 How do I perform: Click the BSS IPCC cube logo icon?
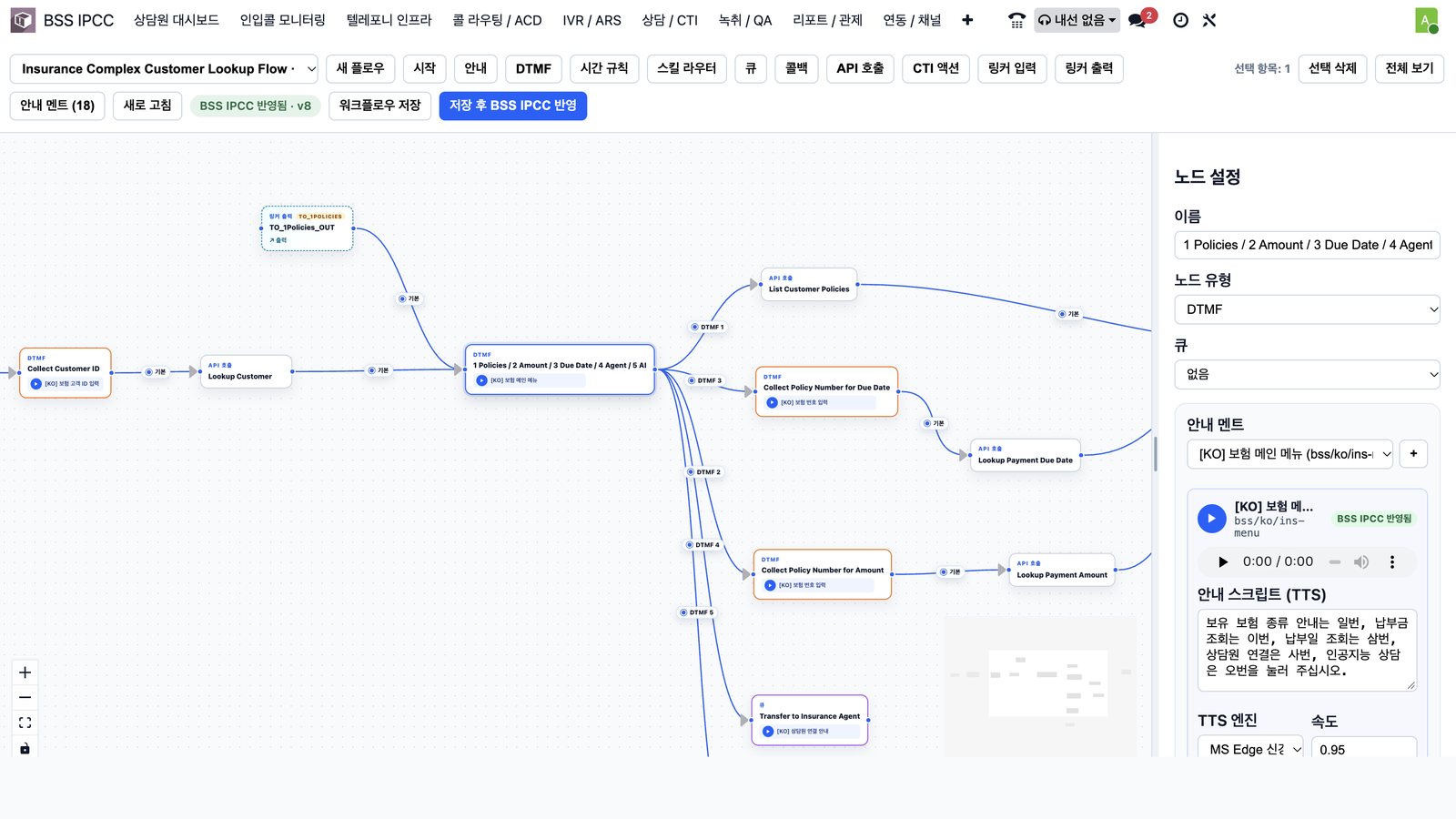click(23, 20)
